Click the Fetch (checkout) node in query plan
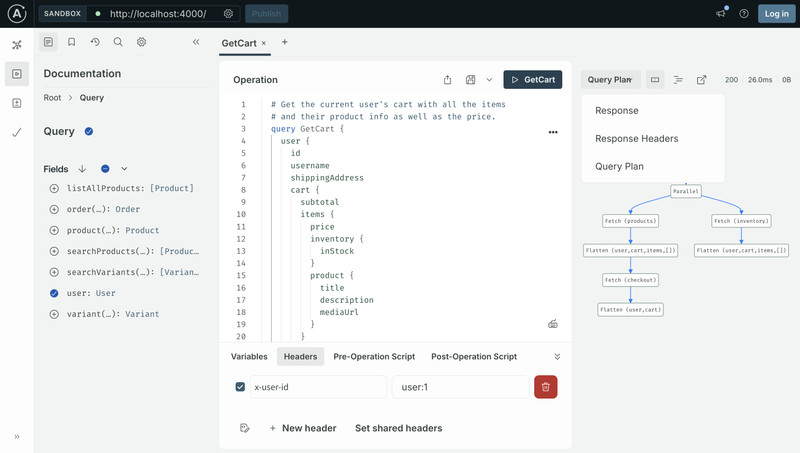800x453 pixels. click(x=630, y=280)
